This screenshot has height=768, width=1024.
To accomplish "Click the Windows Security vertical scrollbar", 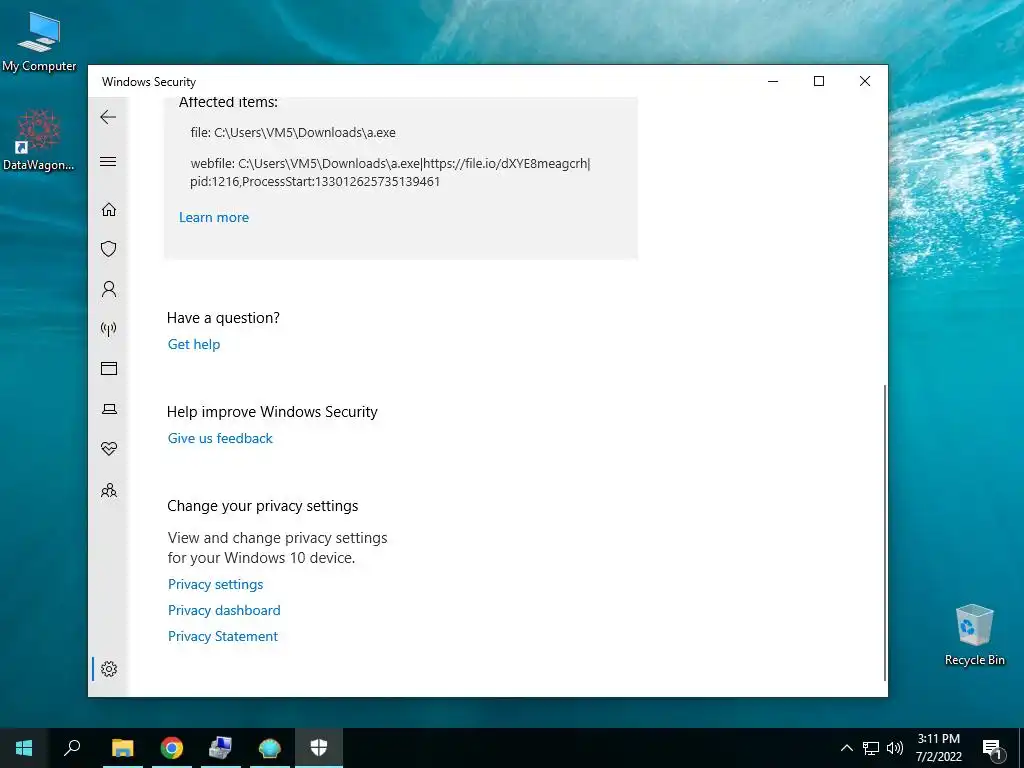I will pos(885,532).
